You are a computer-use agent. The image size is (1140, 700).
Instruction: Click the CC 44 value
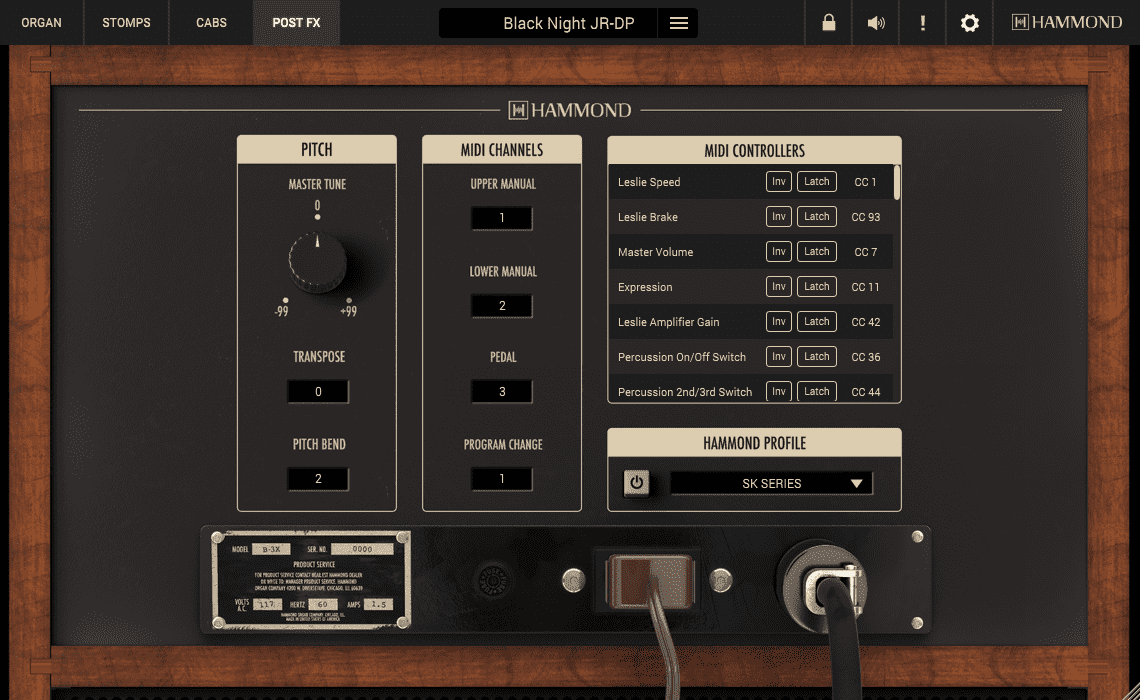(865, 392)
